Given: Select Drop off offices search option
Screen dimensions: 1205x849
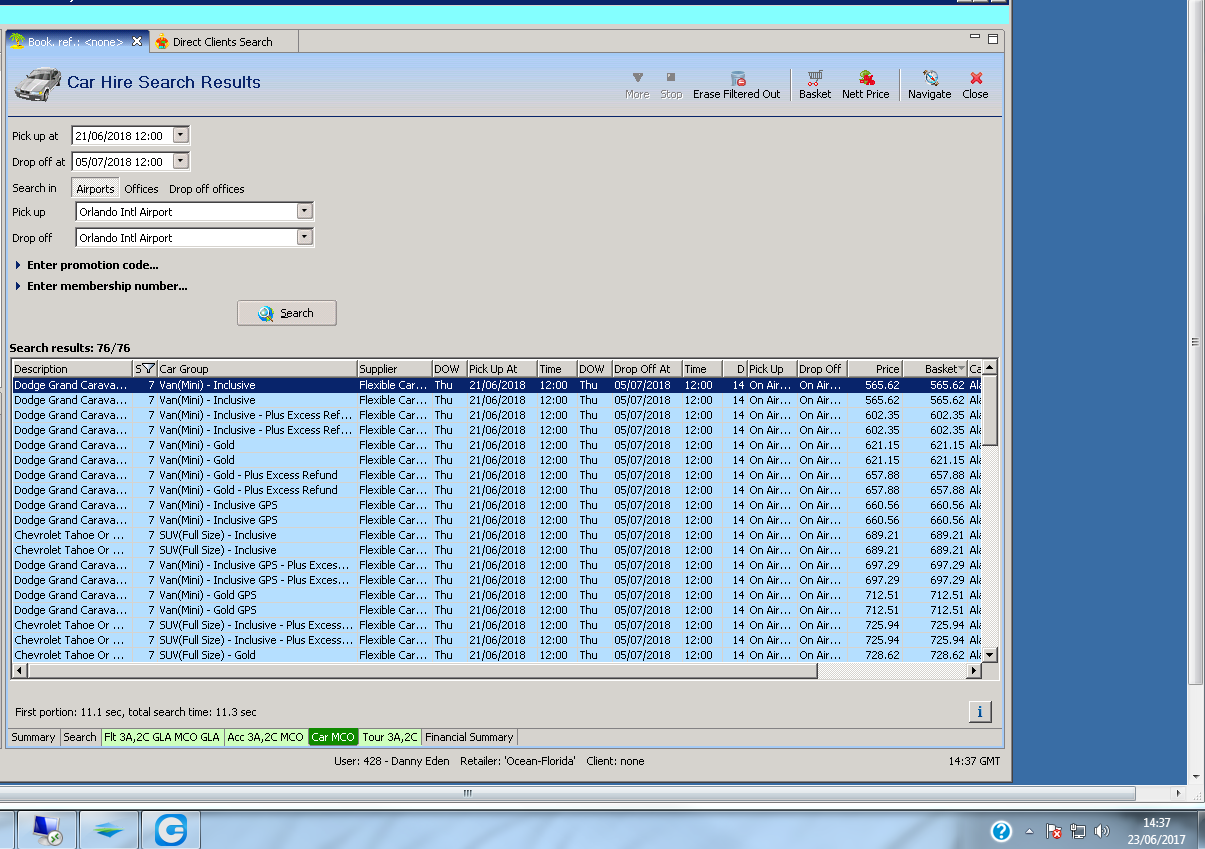Looking at the screenshot, I should click(207, 188).
